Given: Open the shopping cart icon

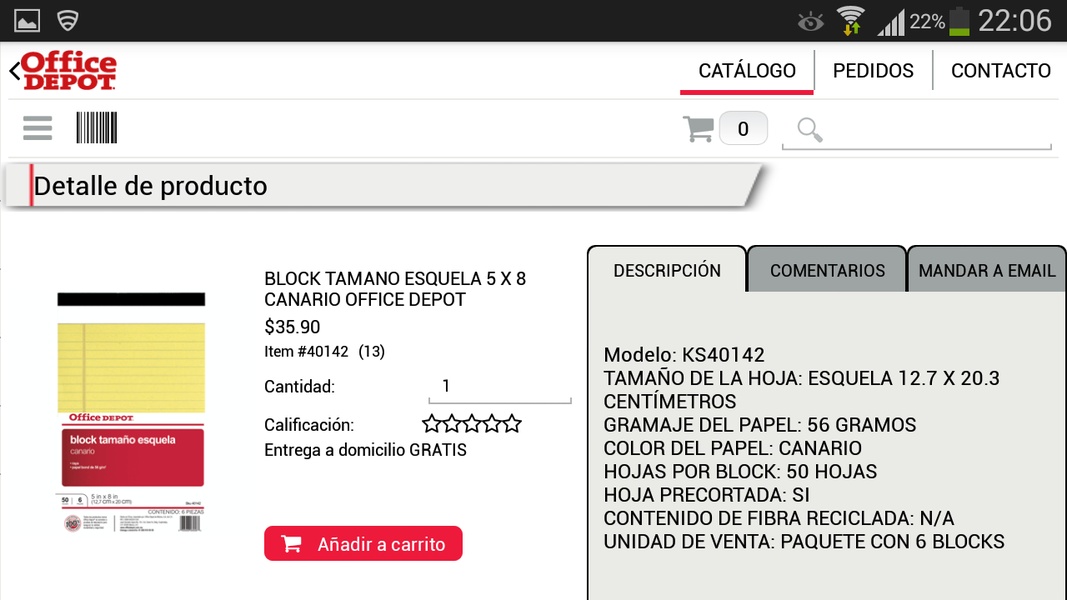Looking at the screenshot, I should tap(698, 129).
